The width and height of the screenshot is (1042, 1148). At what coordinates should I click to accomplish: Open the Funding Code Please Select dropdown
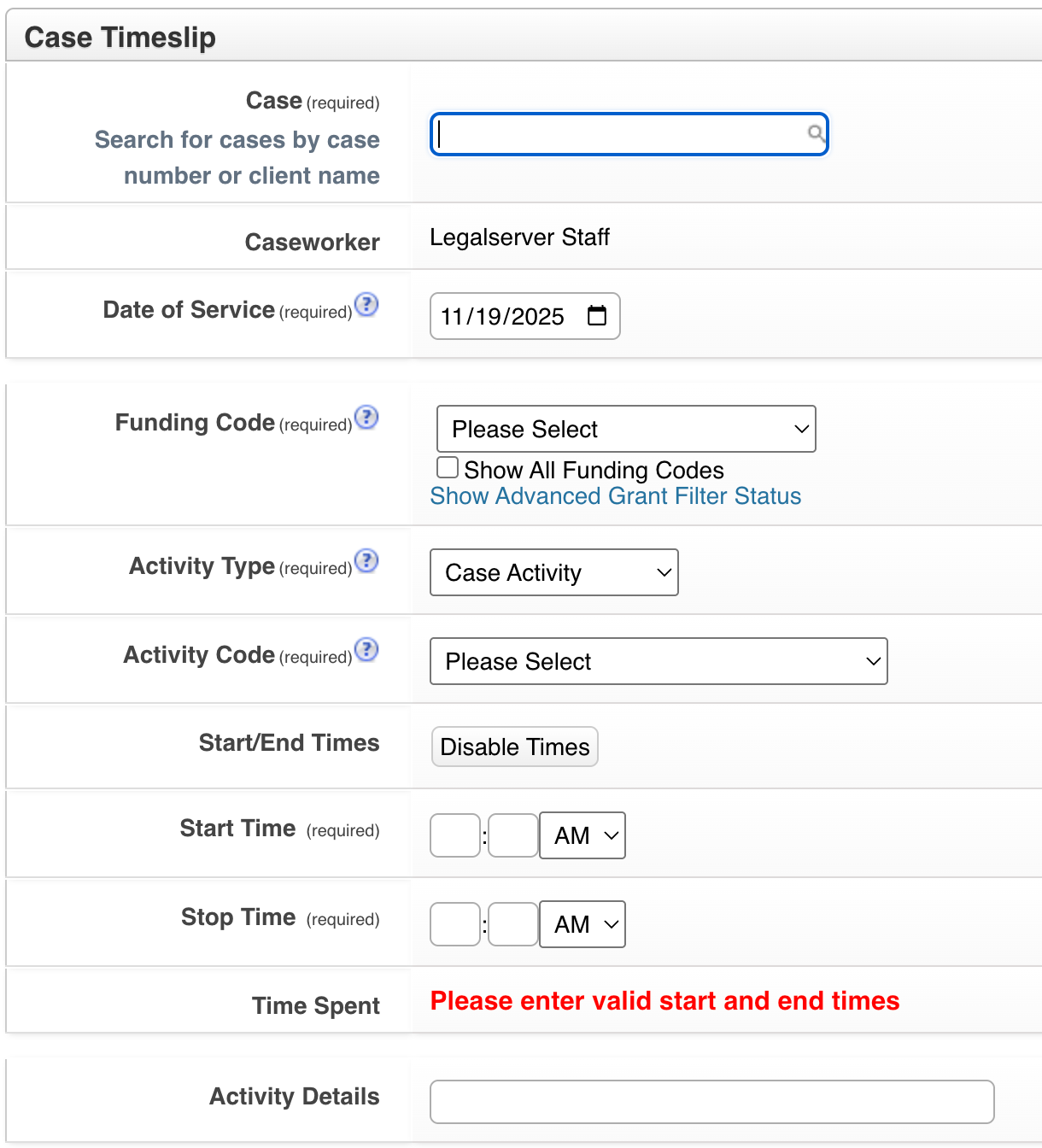point(625,429)
